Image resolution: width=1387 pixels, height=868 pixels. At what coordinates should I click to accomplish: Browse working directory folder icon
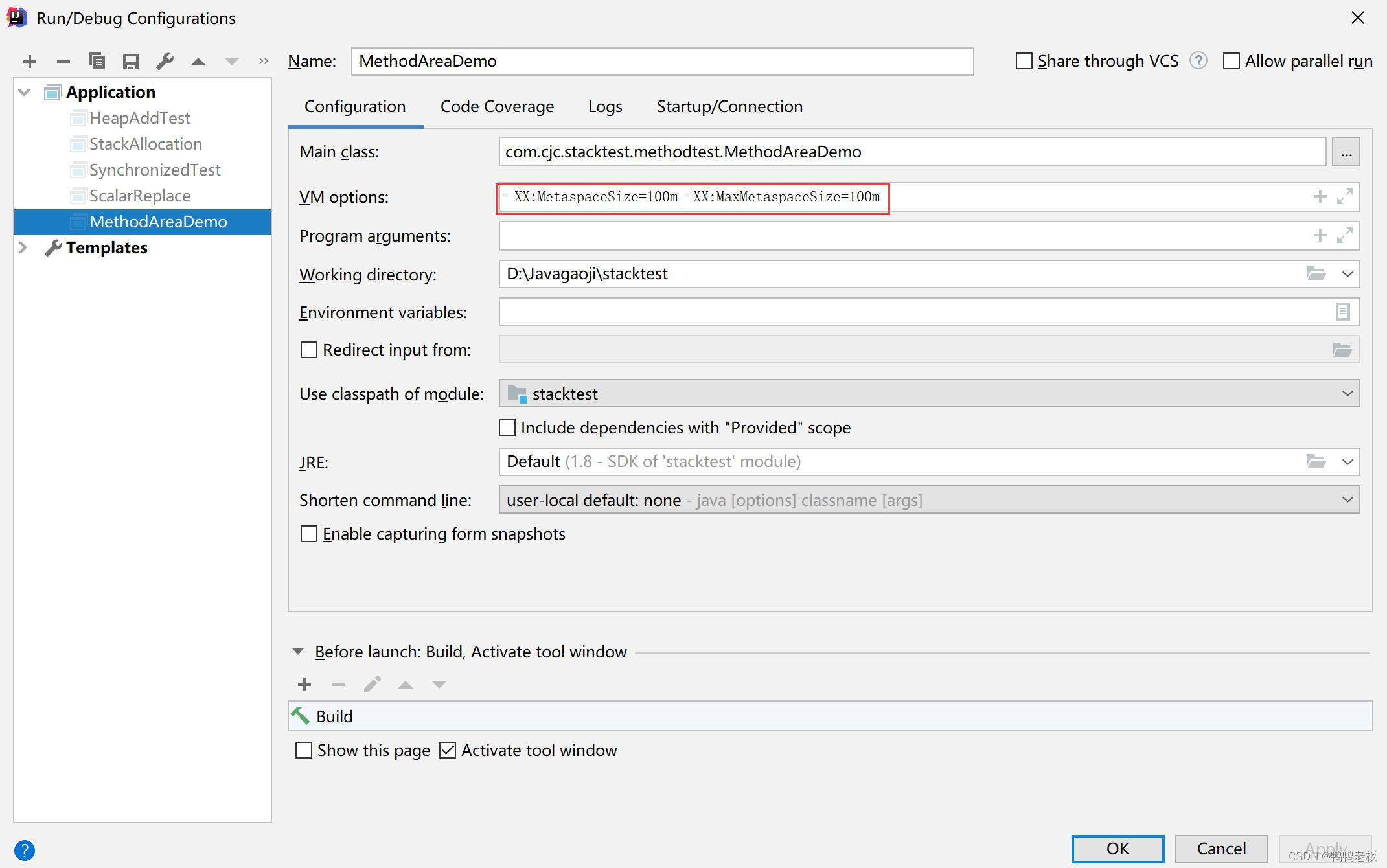click(x=1316, y=274)
